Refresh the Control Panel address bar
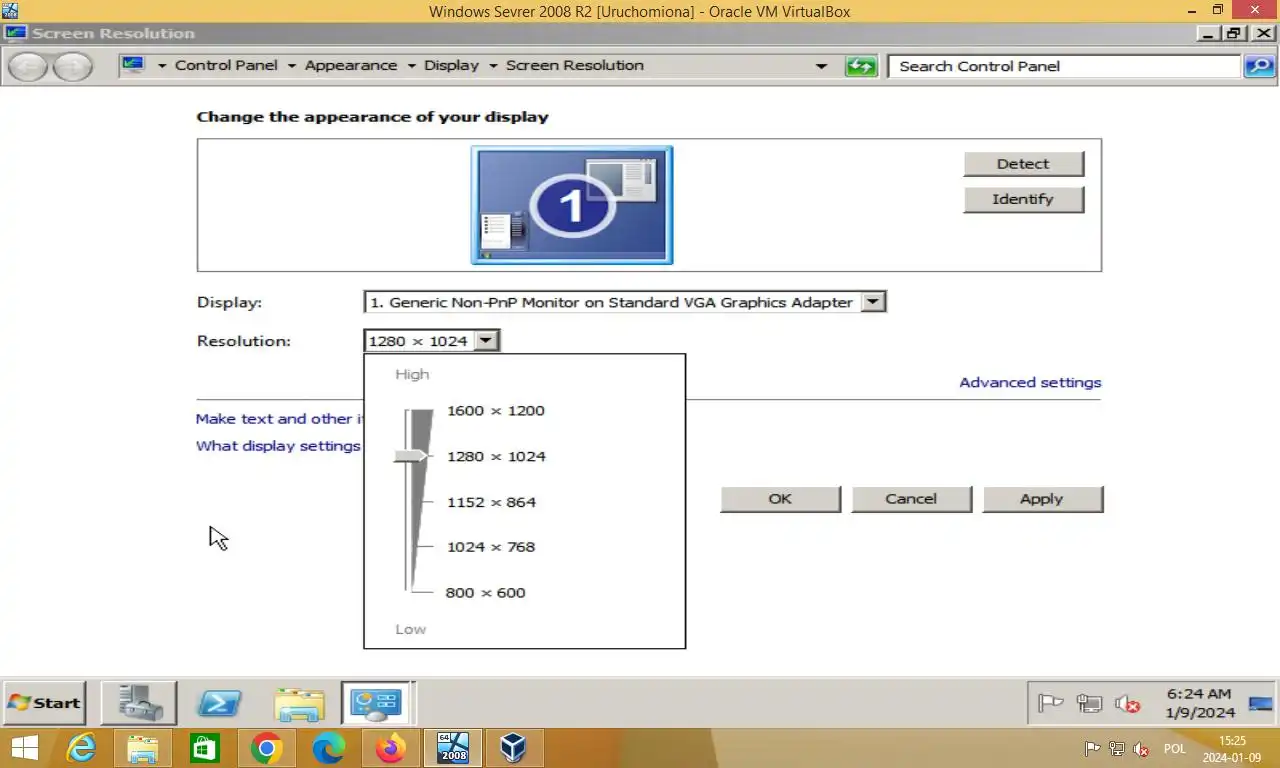Viewport: 1280px width, 768px height. pos(861,66)
